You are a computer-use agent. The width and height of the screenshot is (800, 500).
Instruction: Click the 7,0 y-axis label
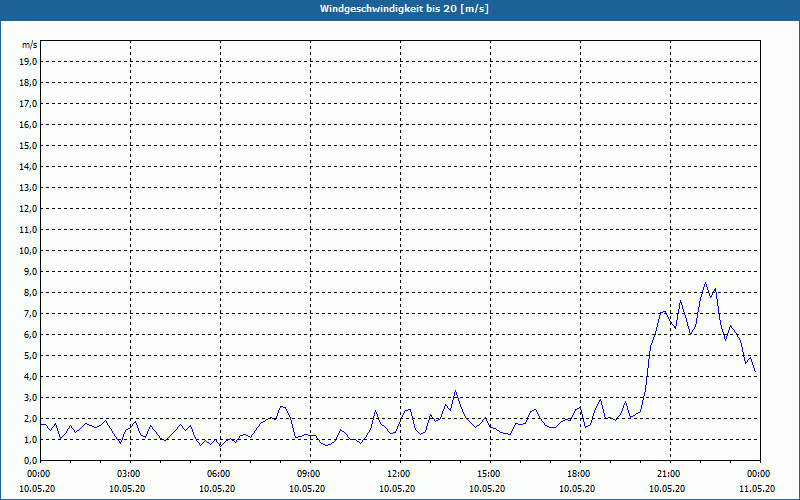pos(30,313)
